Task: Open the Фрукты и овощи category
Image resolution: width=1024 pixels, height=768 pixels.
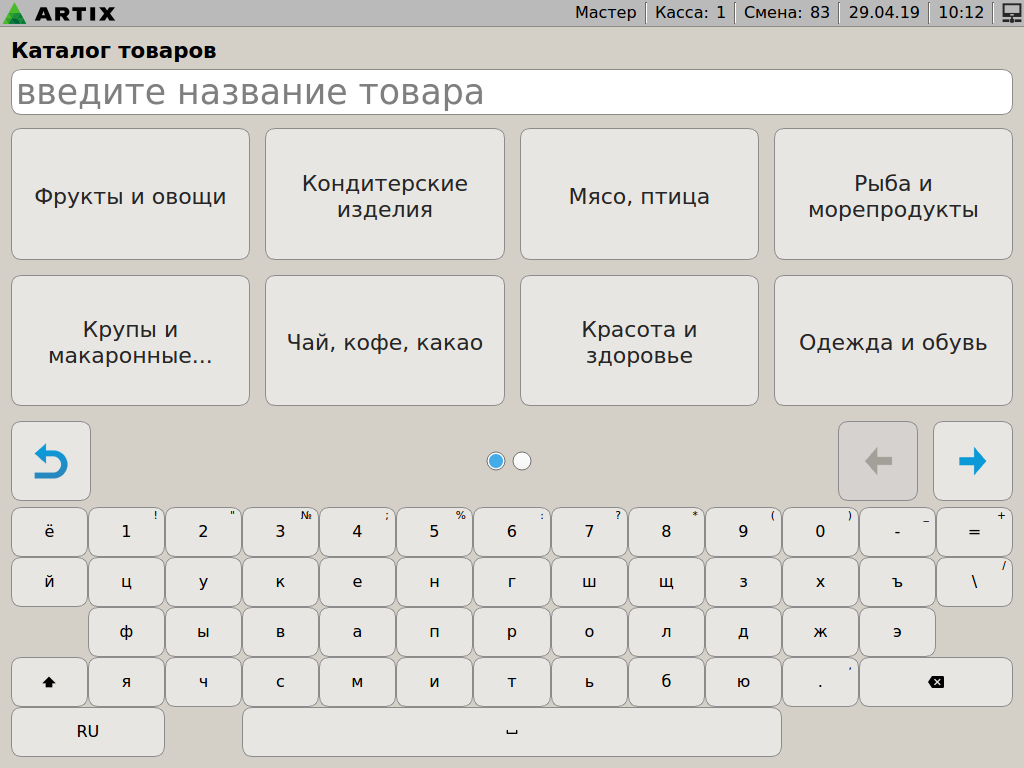Action: 130,194
